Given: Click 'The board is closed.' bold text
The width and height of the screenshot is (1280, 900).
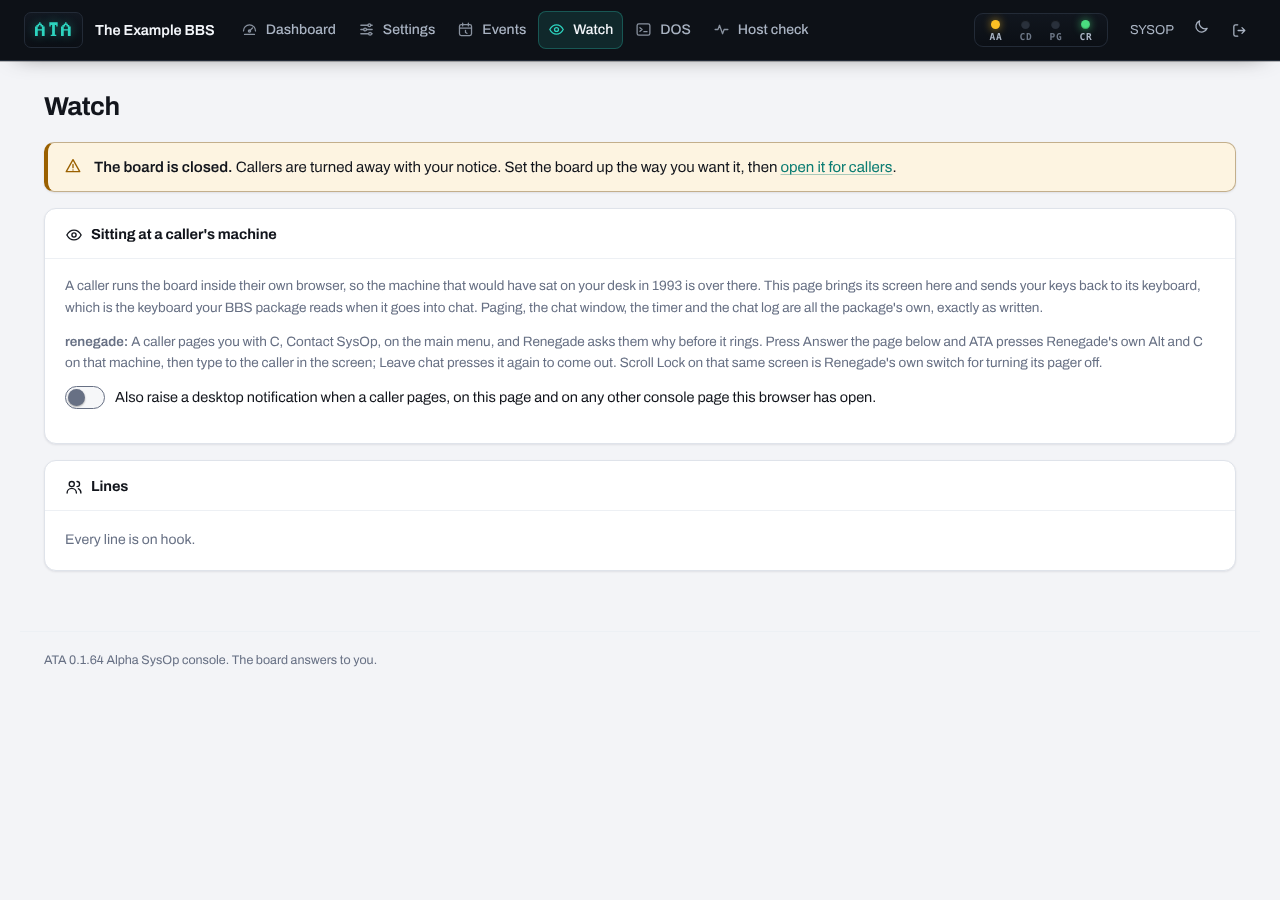Looking at the screenshot, I should coord(163,167).
